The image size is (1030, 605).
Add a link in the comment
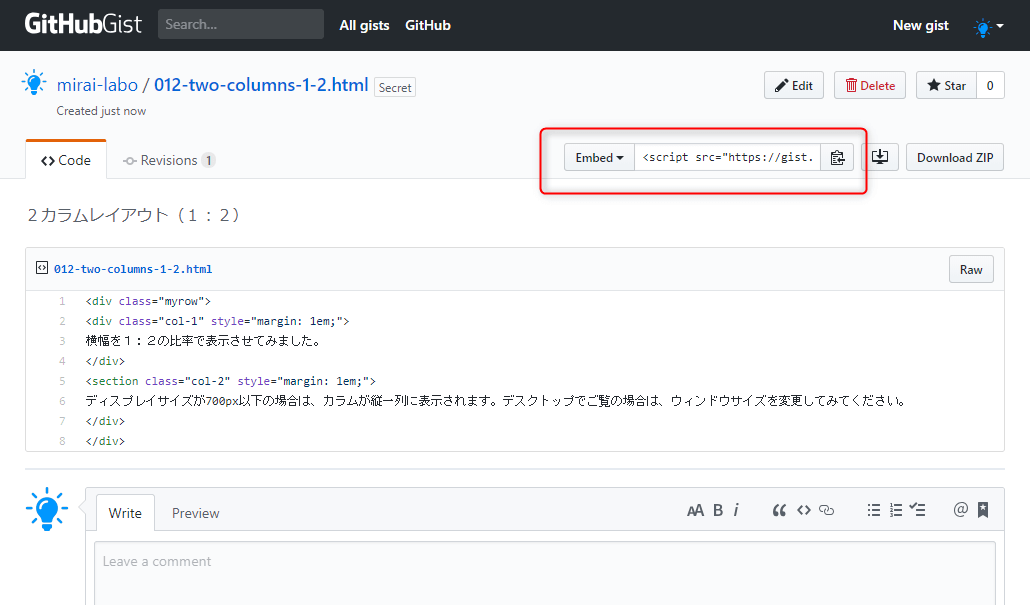click(x=826, y=510)
